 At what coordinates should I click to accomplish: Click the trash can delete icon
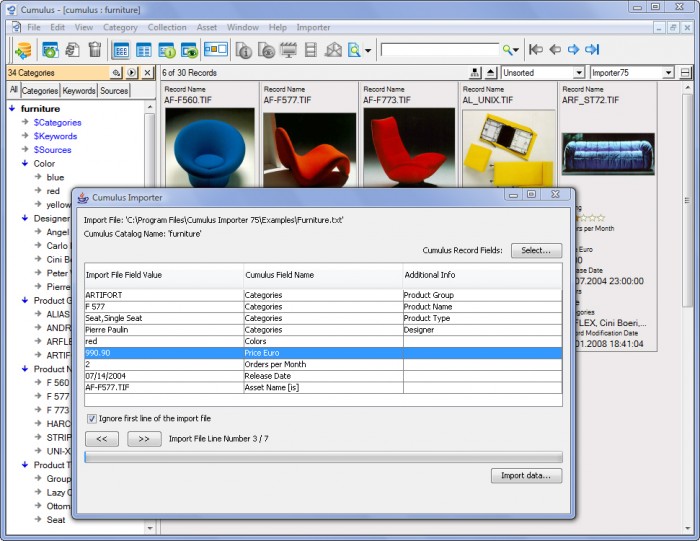point(95,50)
